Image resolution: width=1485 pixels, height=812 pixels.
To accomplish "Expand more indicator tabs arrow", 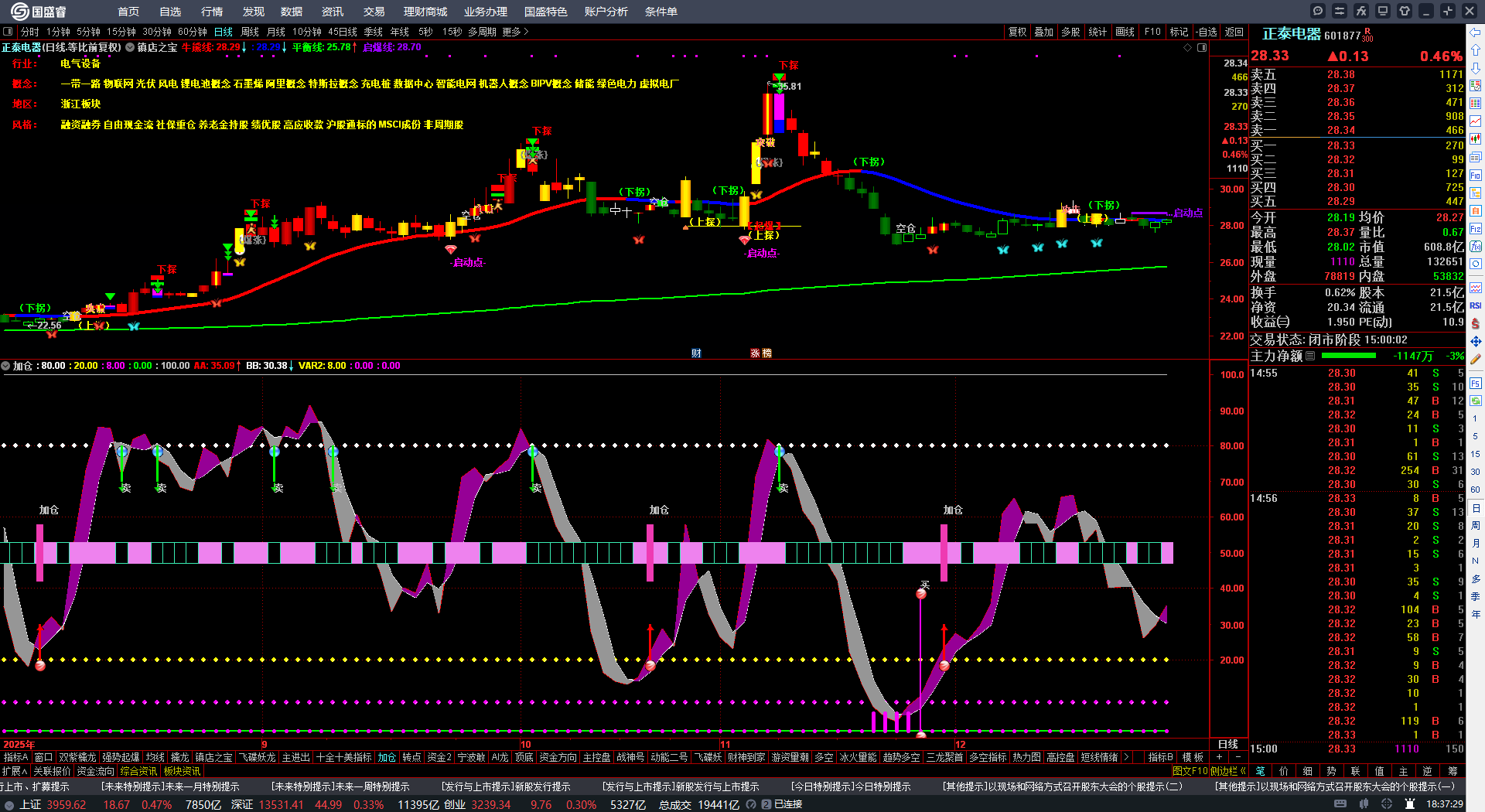I will (1126, 757).
